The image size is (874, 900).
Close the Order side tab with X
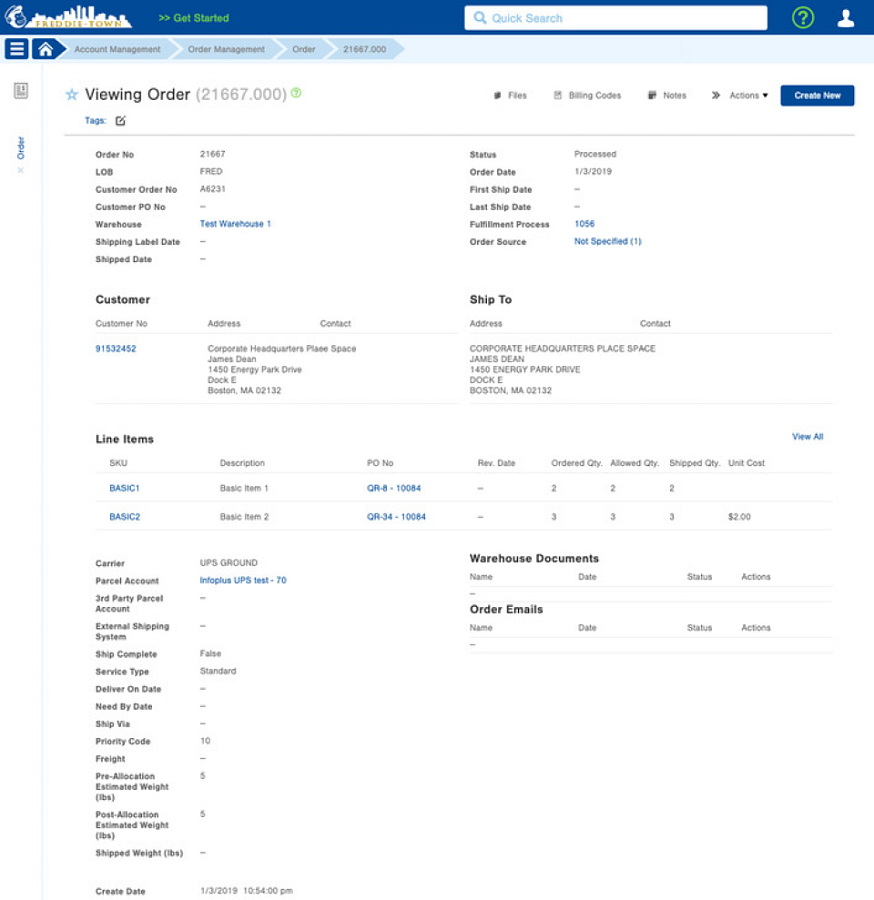click(x=21, y=170)
